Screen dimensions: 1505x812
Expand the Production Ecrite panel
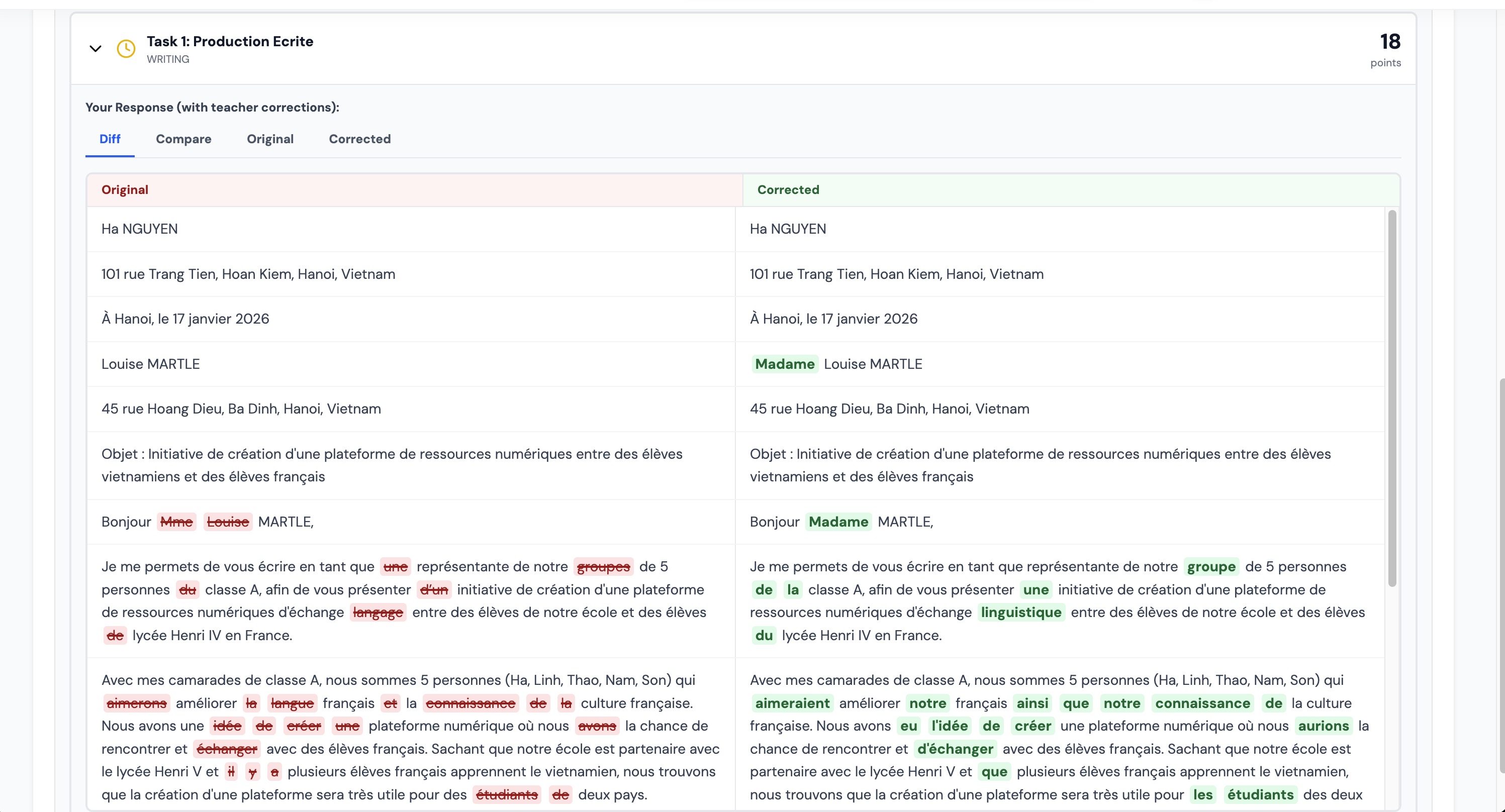pyautogui.click(x=95, y=48)
